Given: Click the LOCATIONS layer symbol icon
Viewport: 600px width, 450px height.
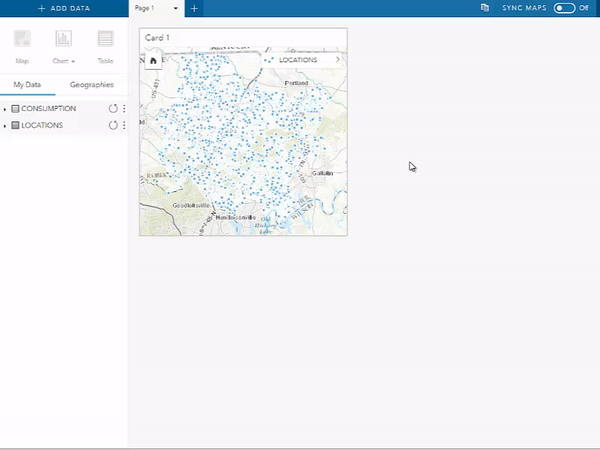Looking at the screenshot, I should 269,60.
